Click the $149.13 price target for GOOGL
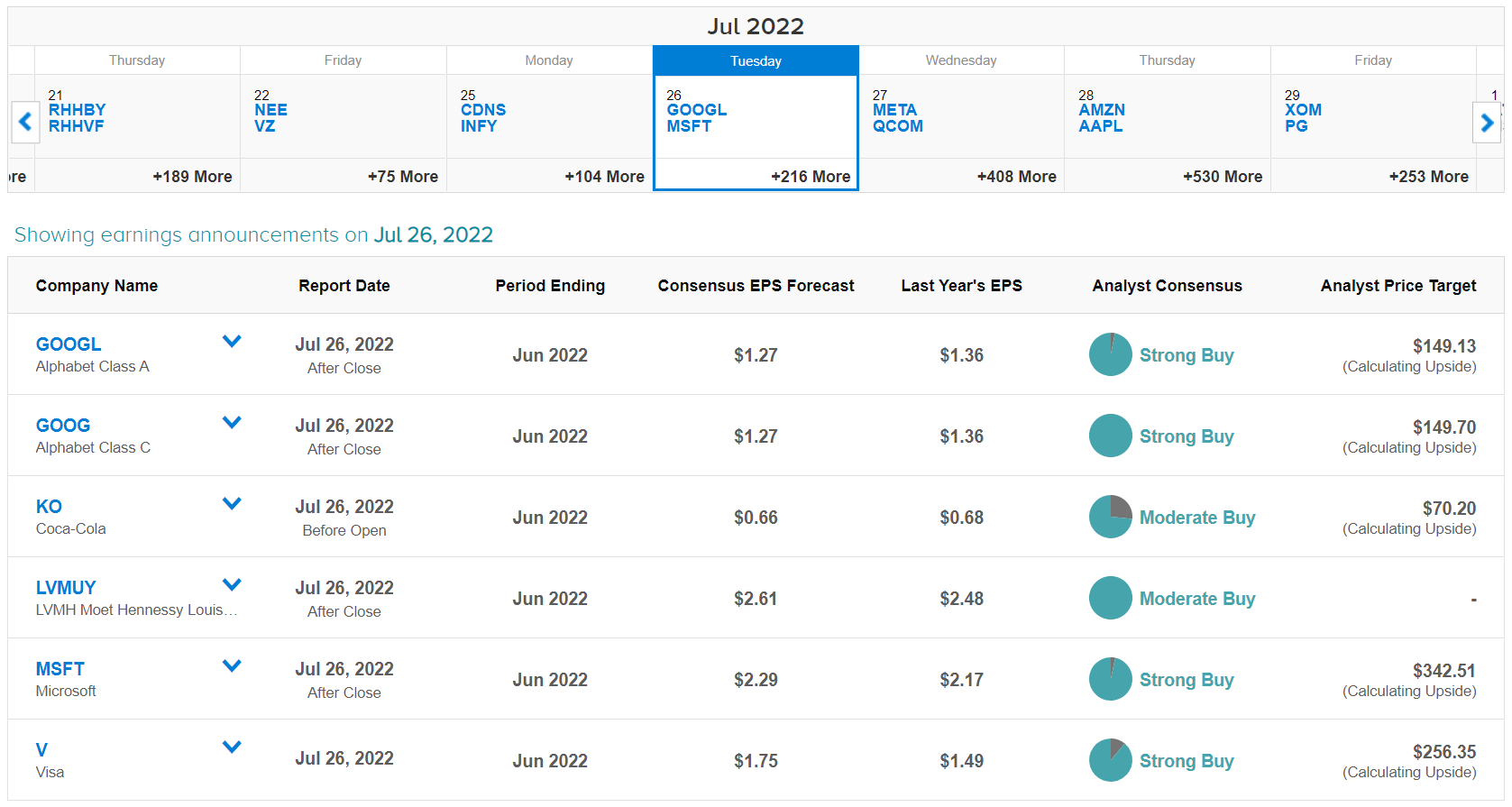This screenshot has width=1512, height=807. point(1444,346)
